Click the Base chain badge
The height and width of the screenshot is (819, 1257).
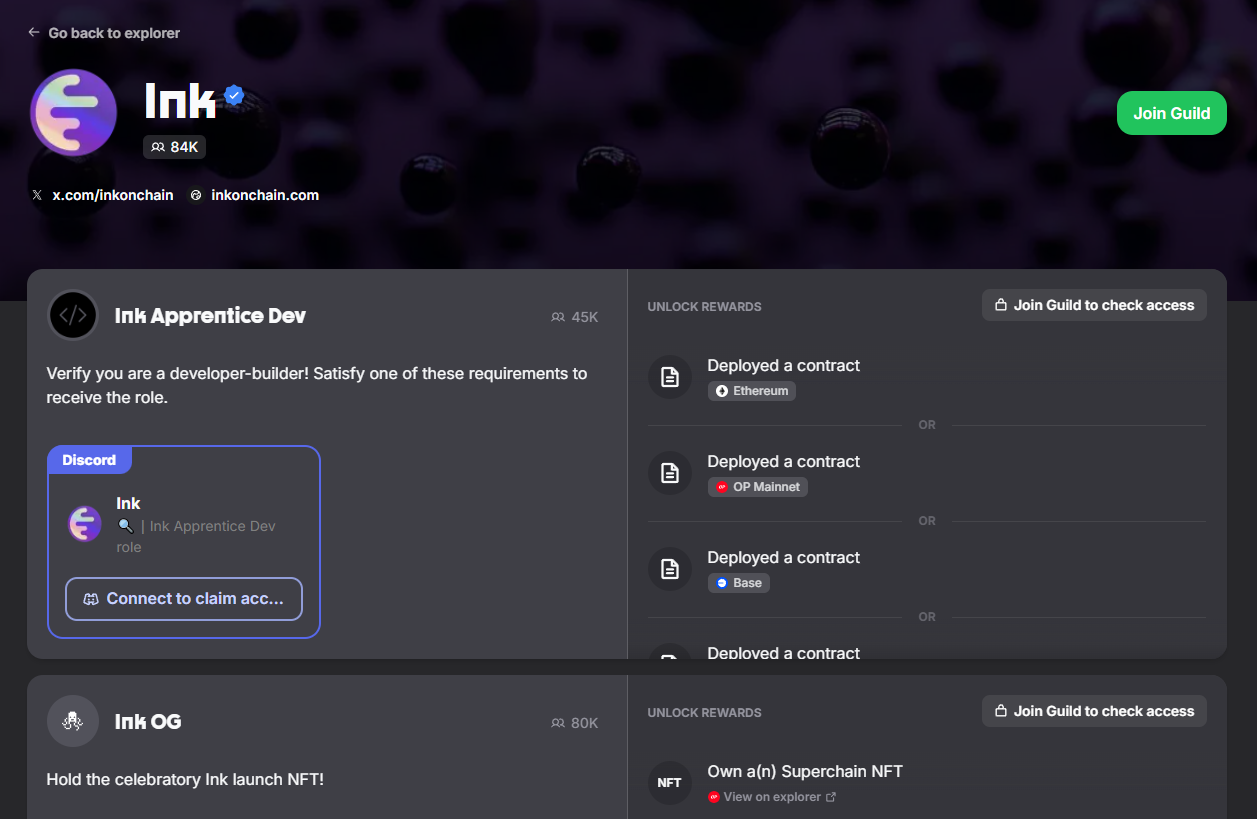(739, 583)
